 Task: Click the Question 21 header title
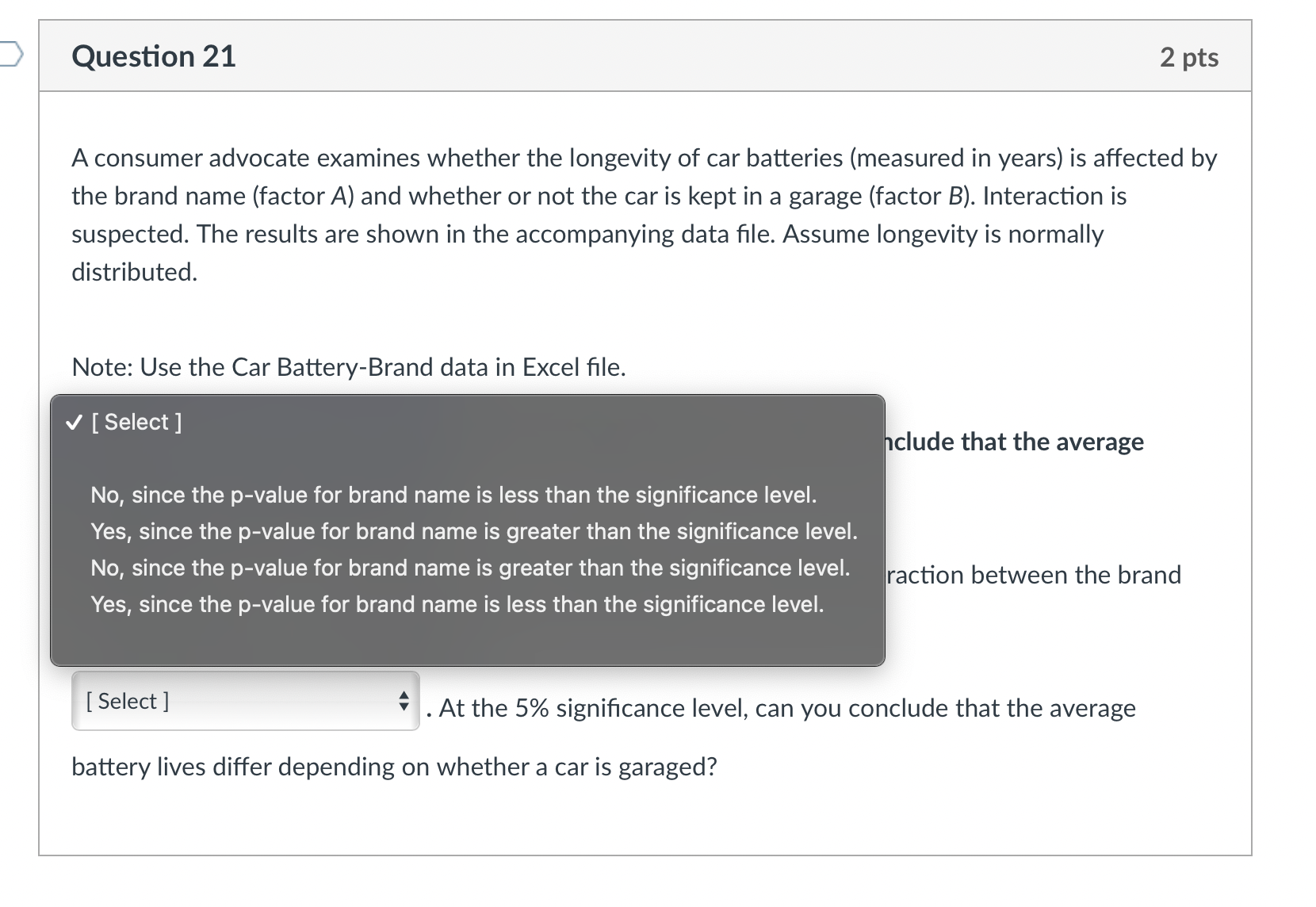[x=153, y=55]
